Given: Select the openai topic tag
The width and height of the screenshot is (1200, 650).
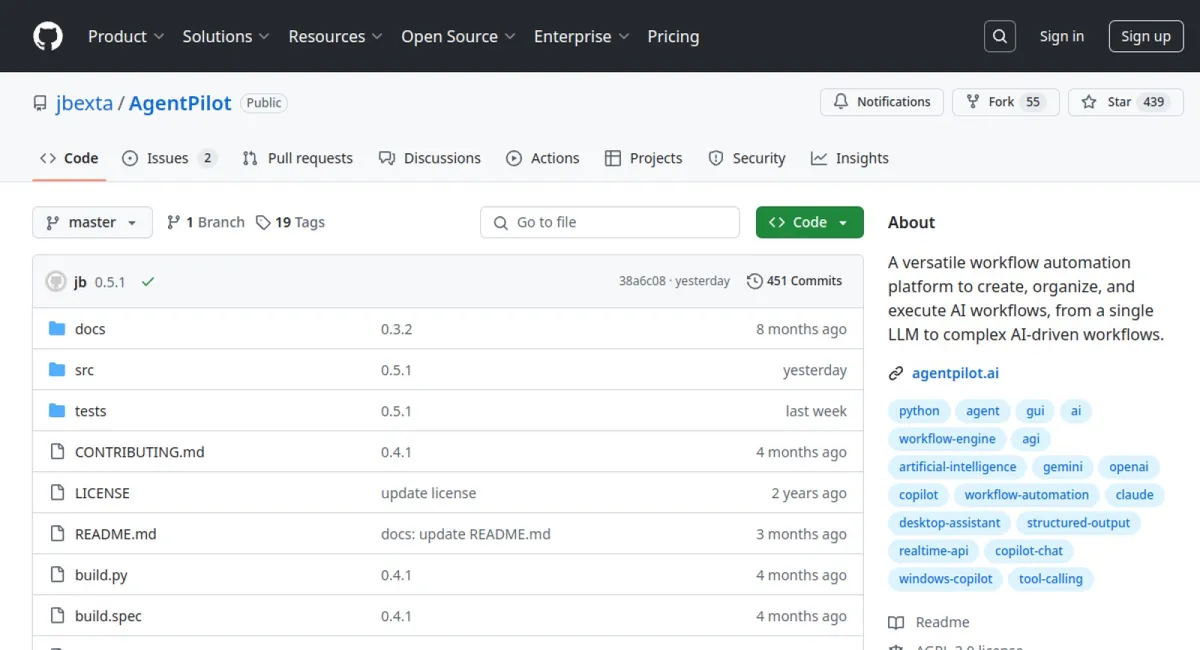Looking at the screenshot, I should point(1129,467).
